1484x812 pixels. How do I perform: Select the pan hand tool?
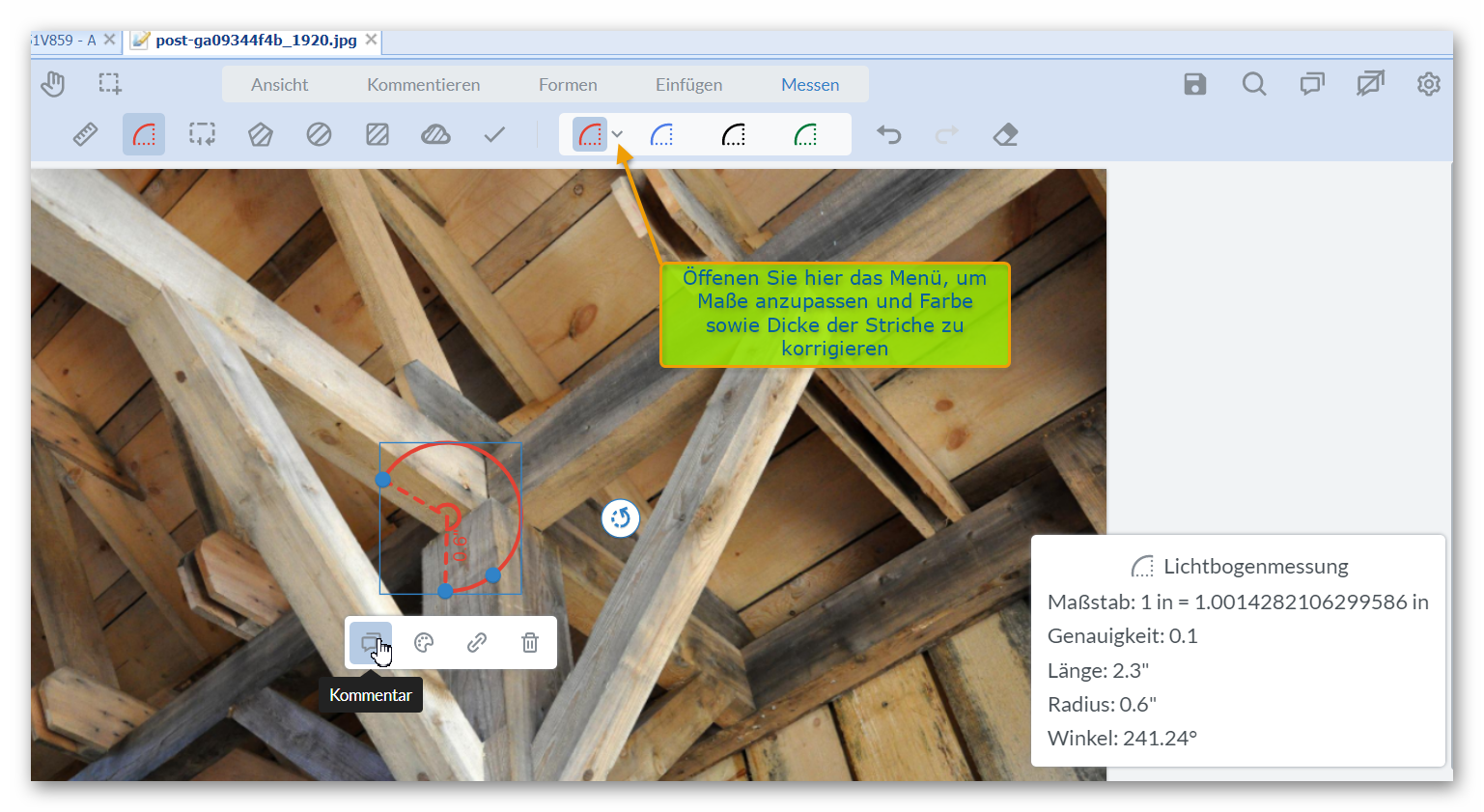[53, 85]
